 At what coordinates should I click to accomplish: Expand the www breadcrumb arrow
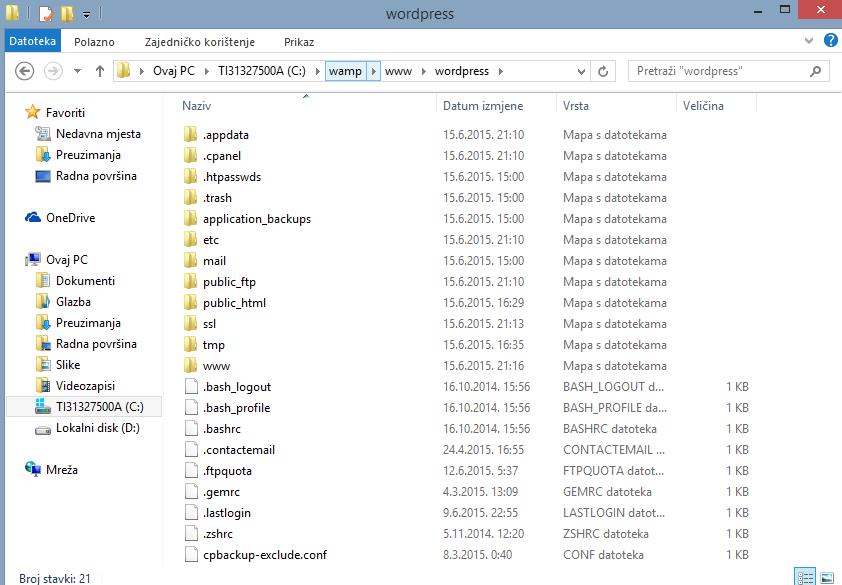click(x=424, y=71)
